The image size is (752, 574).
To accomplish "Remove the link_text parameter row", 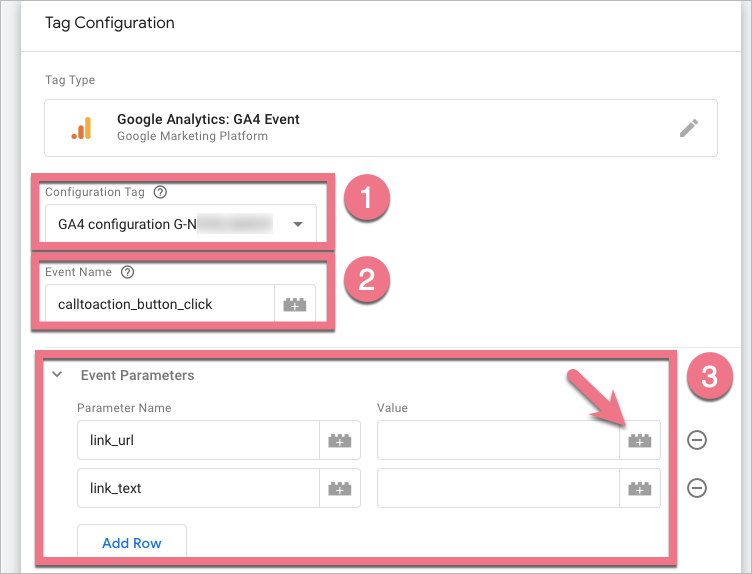I will pos(697,488).
